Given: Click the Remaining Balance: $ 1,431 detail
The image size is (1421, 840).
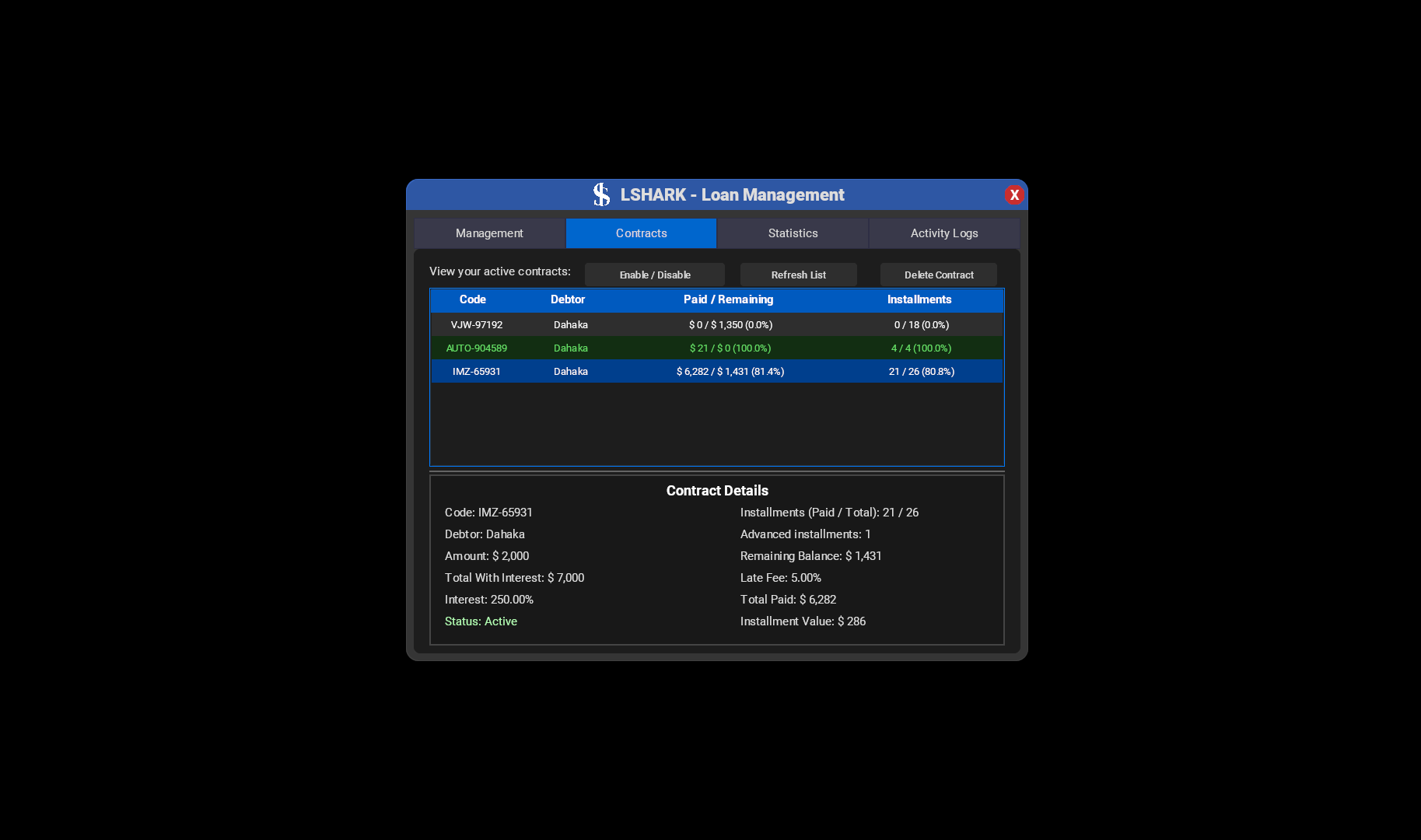Looking at the screenshot, I should pos(811,556).
